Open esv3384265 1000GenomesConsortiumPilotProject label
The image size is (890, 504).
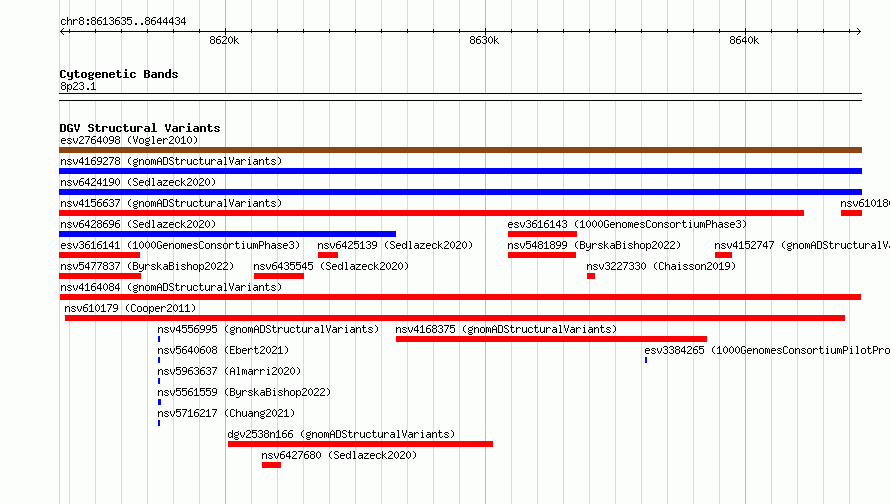(x=767, y=350)
